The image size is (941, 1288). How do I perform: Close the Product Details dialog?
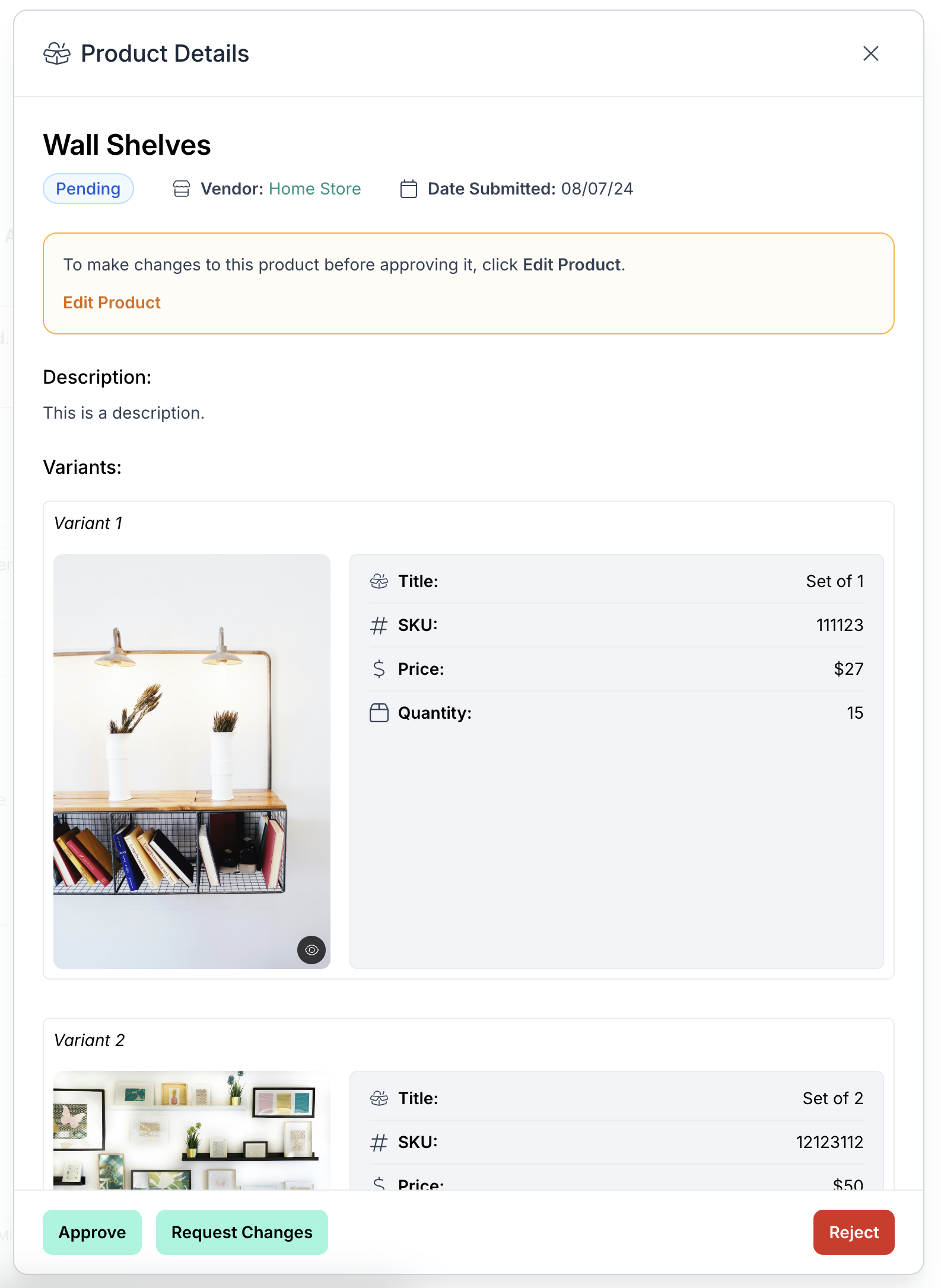click(x=870, y=53)
